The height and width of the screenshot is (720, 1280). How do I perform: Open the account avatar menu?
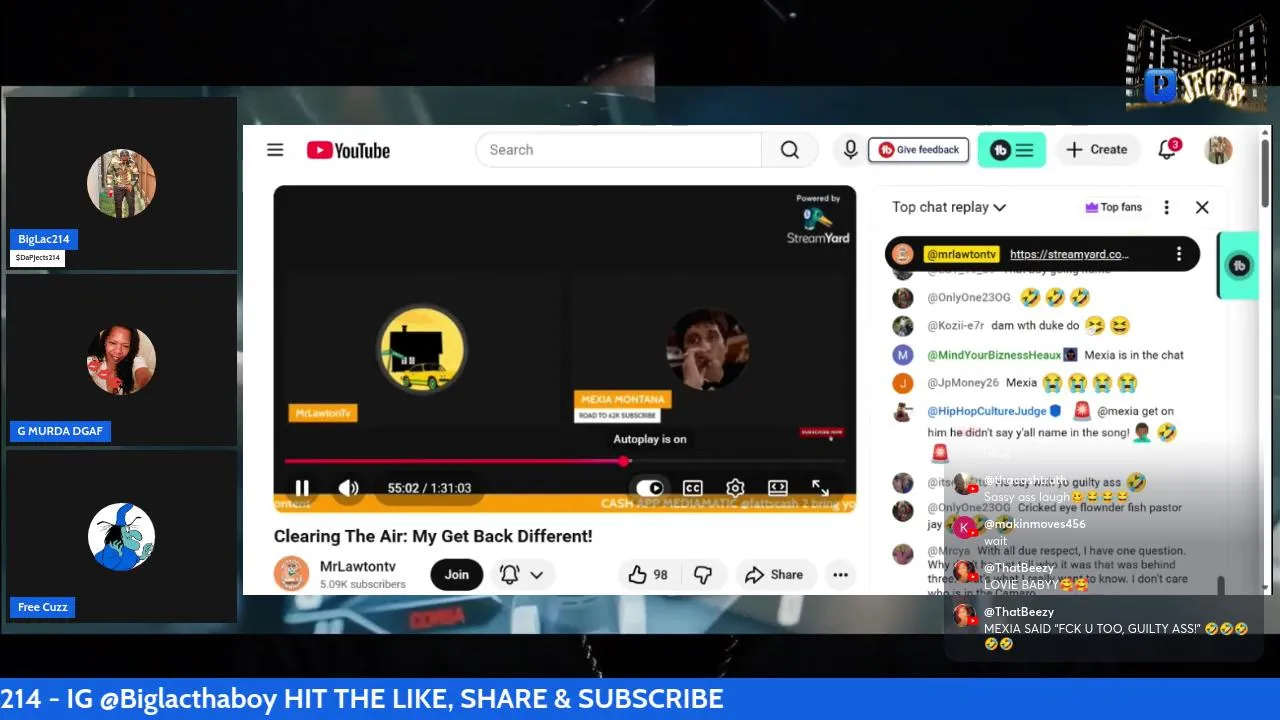1218,150
